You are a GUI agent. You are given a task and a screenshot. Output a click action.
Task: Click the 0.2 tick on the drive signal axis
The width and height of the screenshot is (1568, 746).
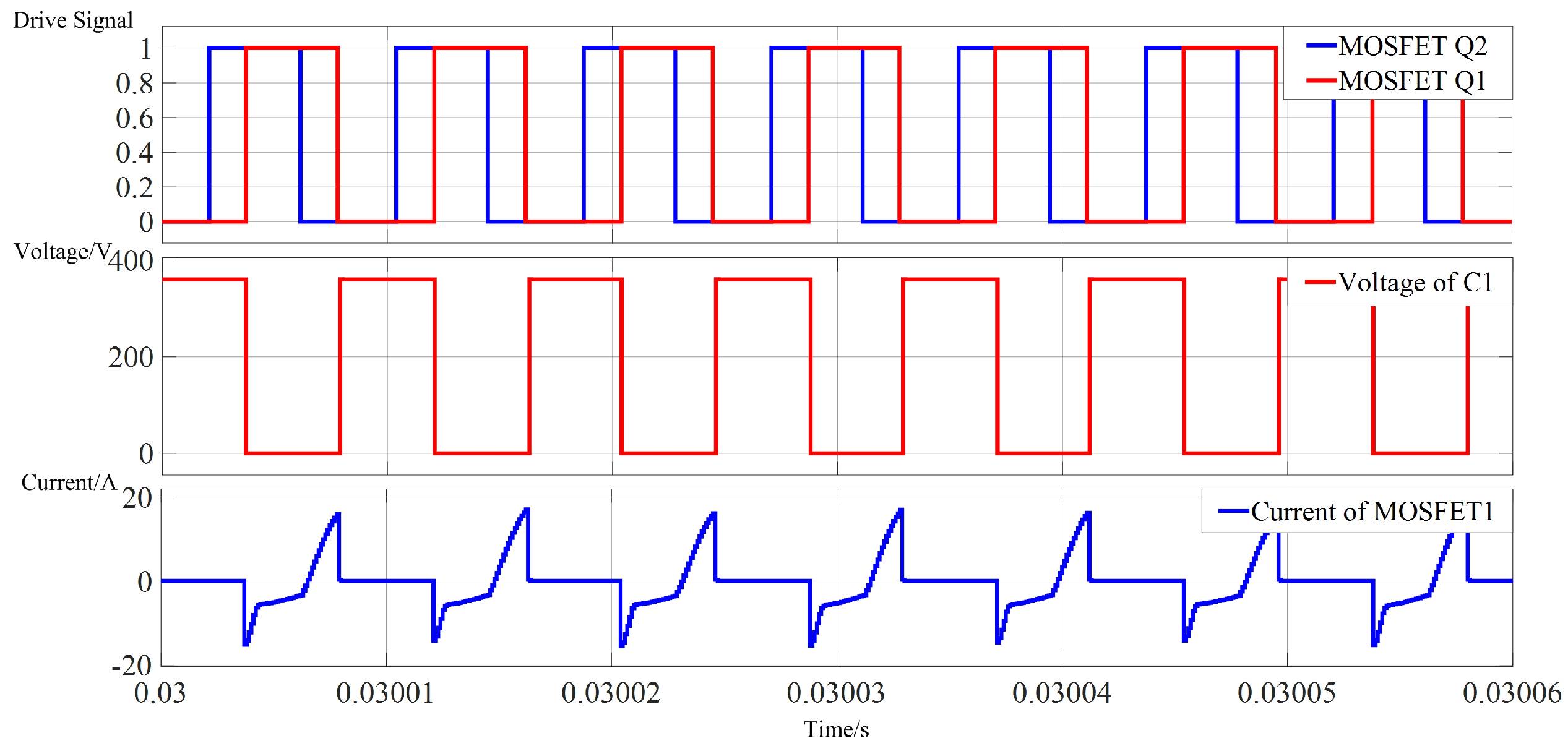[x=134, y=187]
